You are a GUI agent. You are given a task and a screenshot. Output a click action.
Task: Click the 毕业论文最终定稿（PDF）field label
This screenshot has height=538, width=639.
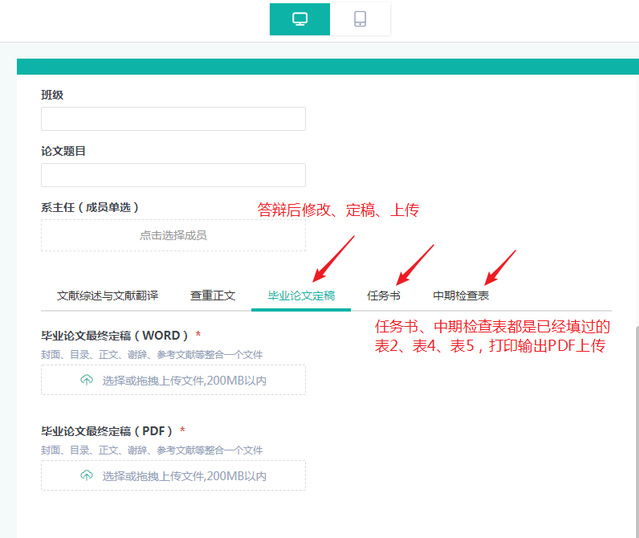[x=107, y=430]
